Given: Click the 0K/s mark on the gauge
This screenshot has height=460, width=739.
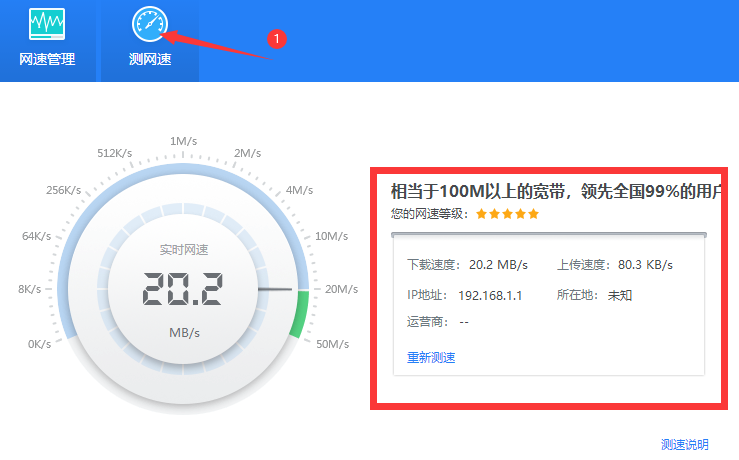Looking at the screenshot, I should (x=39, y=344).
